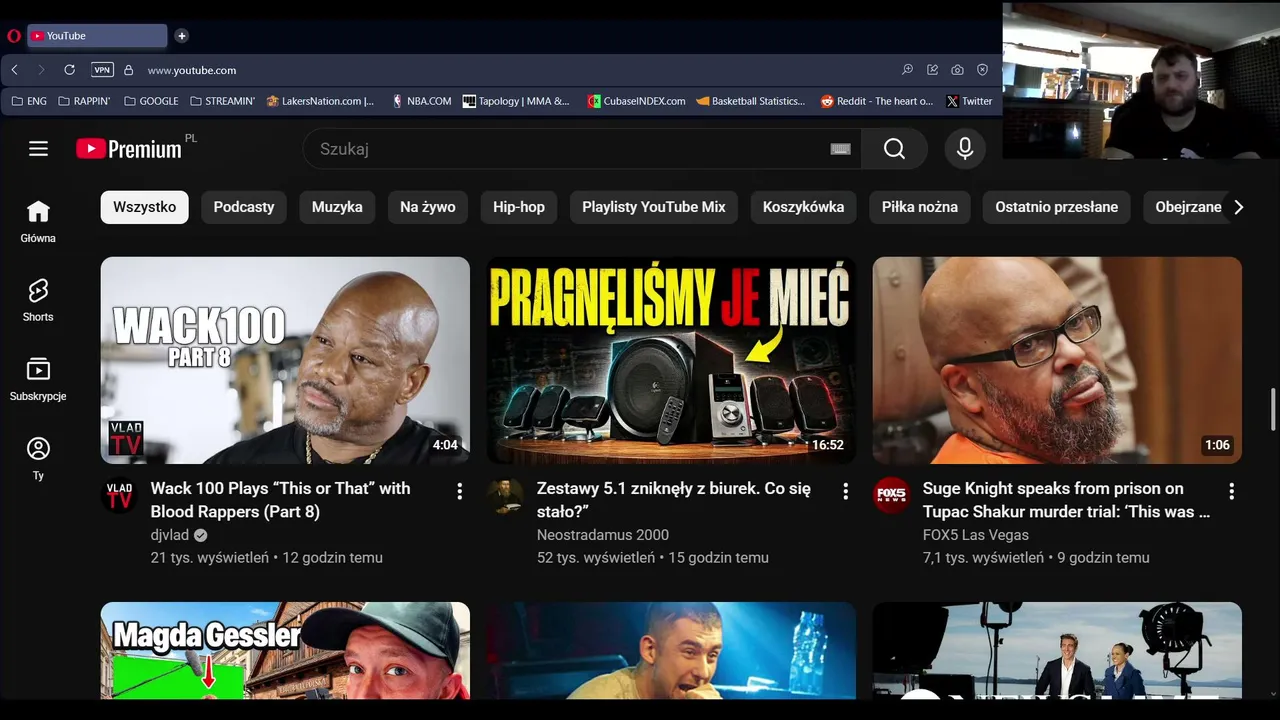Open the on-screen keyboard in search box

840,149
